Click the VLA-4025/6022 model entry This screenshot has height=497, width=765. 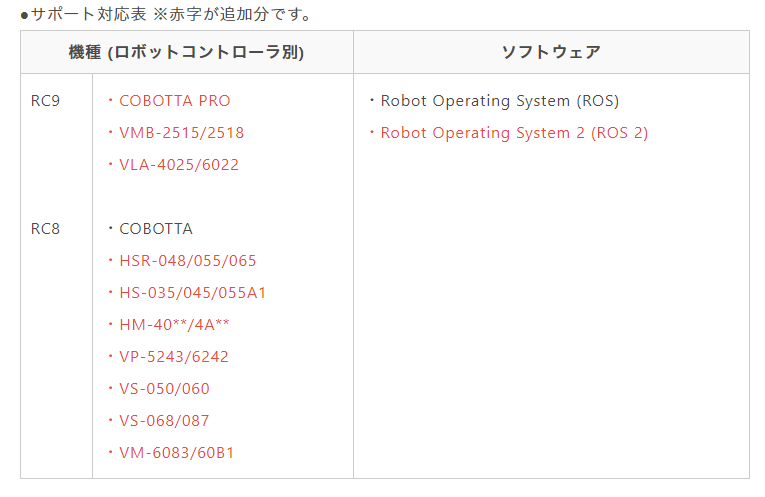pos(178,165)
